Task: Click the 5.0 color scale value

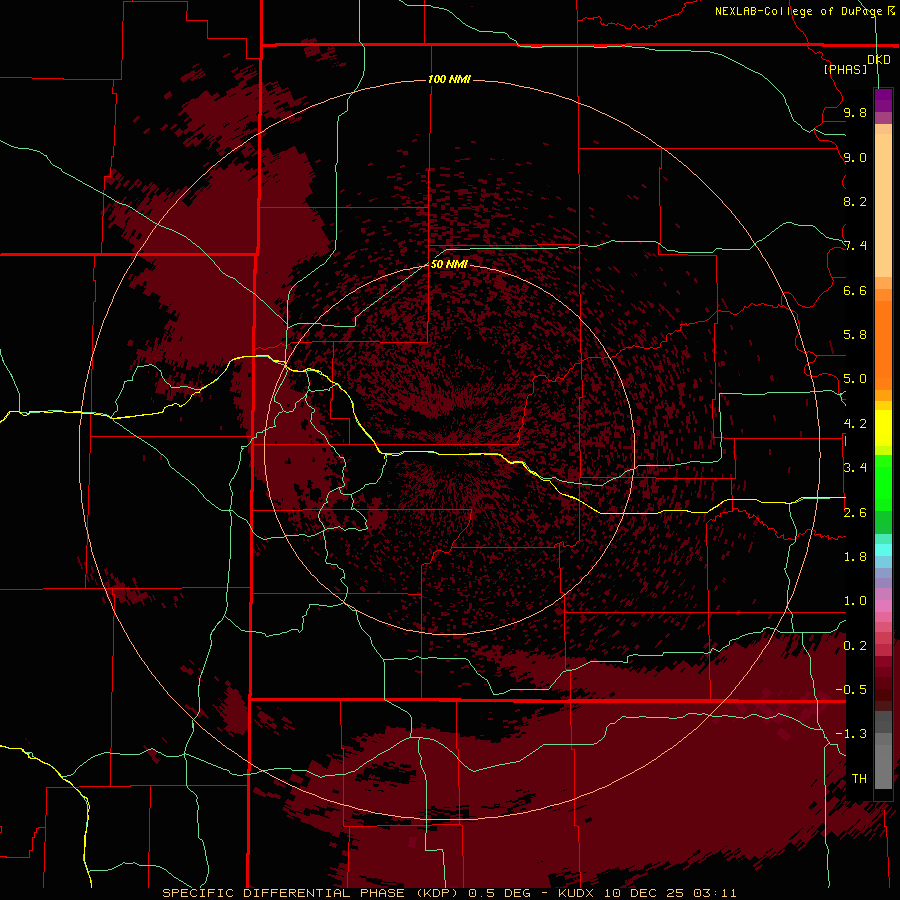Action: click(x=855, y=379)
